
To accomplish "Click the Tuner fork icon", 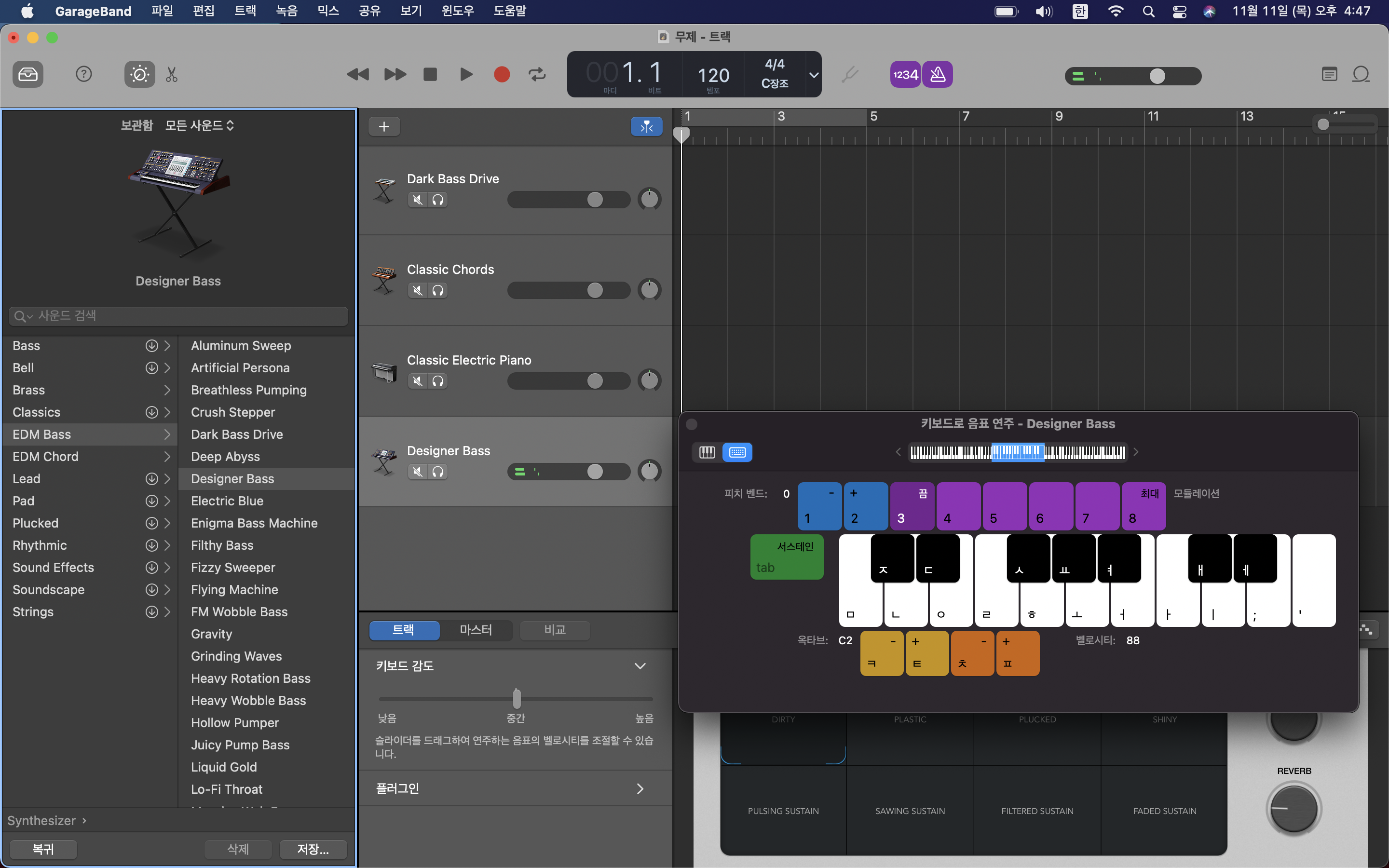I will [850, 74].
